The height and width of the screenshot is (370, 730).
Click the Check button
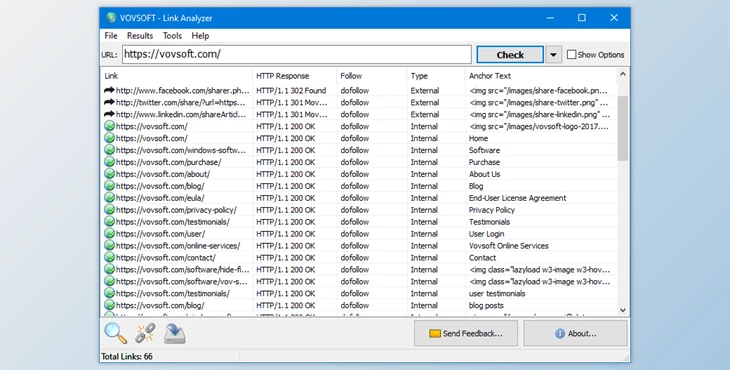[510, 55]
